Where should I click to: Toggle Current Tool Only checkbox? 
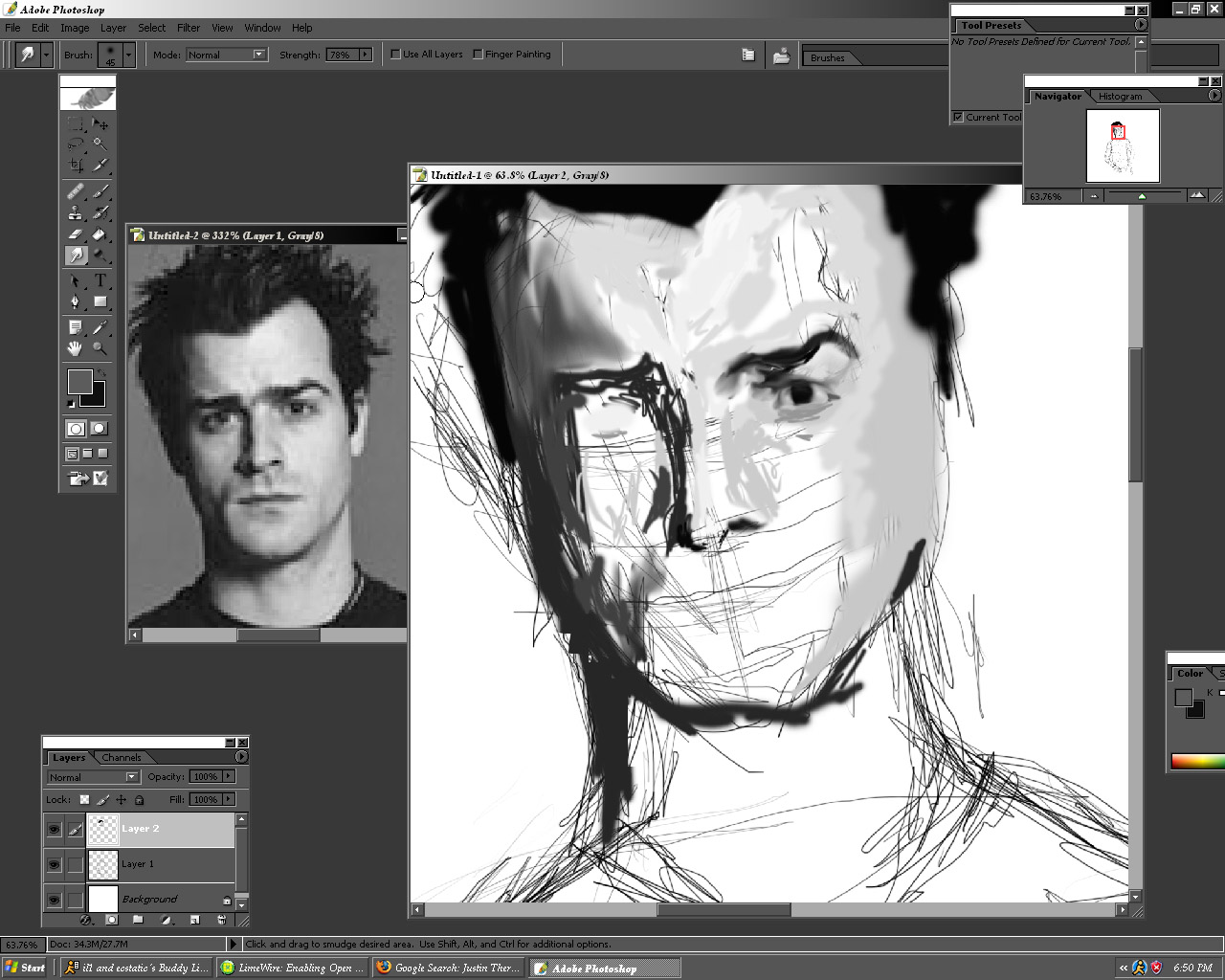pyautogui.click(x=958, y=117)
